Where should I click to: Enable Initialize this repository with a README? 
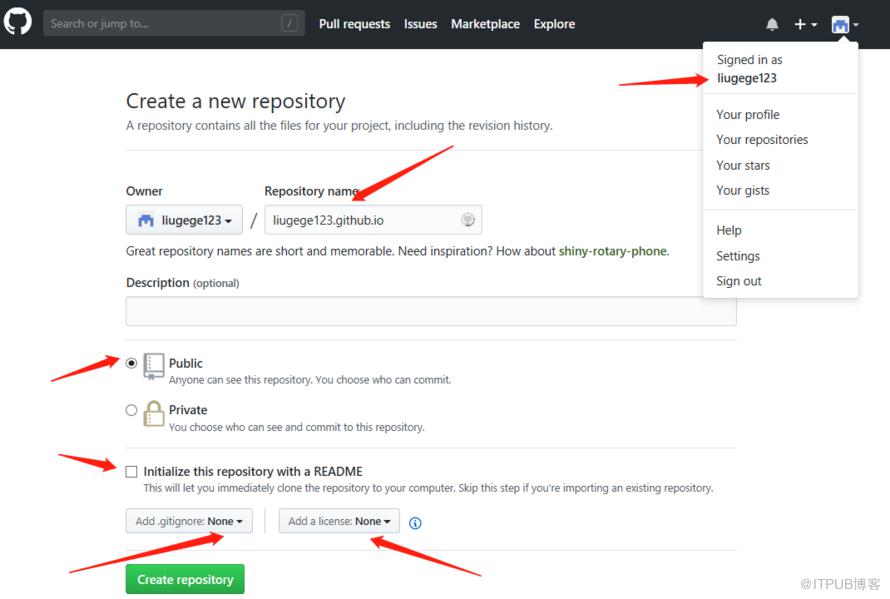(131, 472)
